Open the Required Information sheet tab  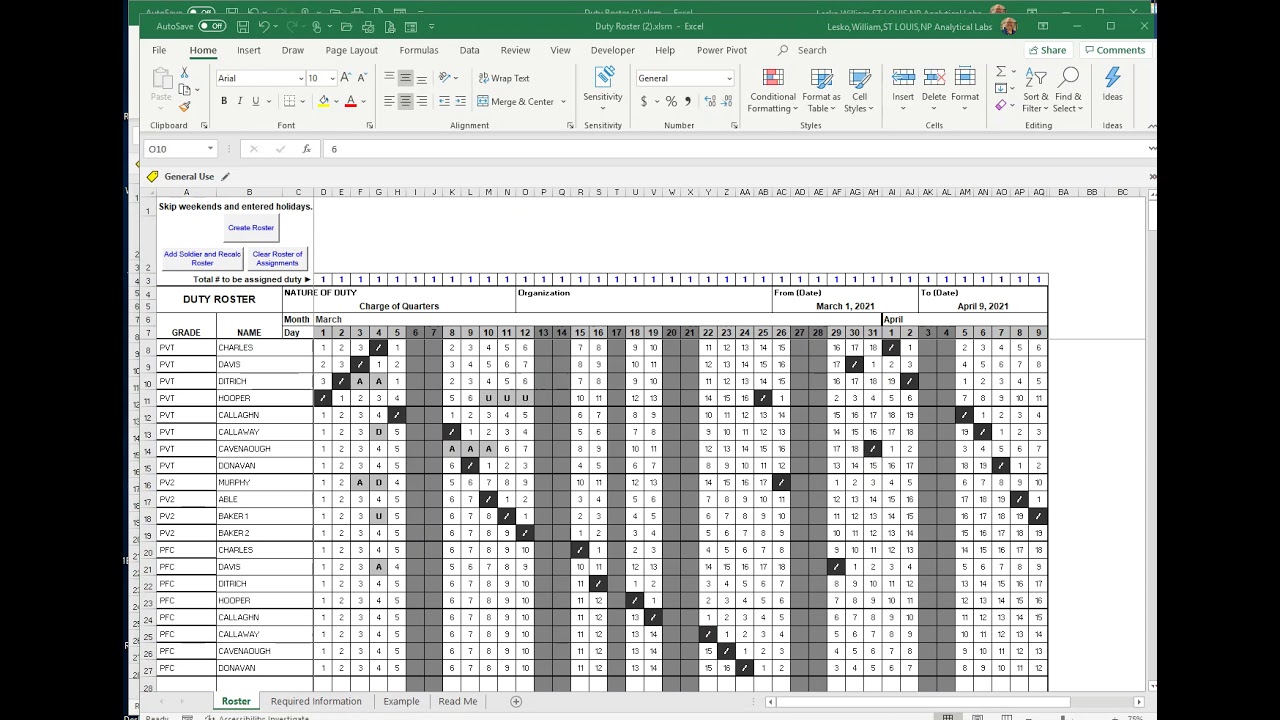(316, 701)
